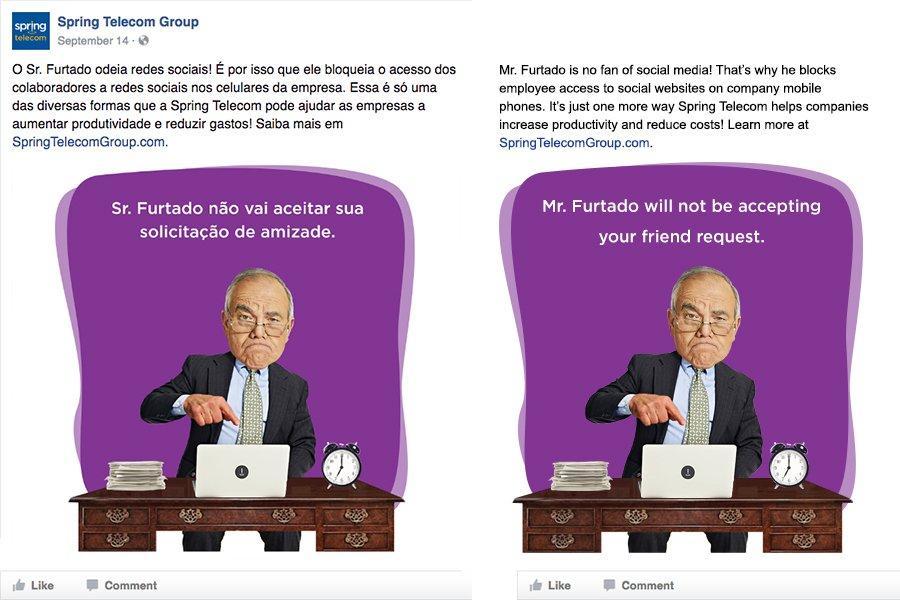Click comment bubble icon under Portuguese post
Screen dimensions: 900x600
tap(92, 585)
